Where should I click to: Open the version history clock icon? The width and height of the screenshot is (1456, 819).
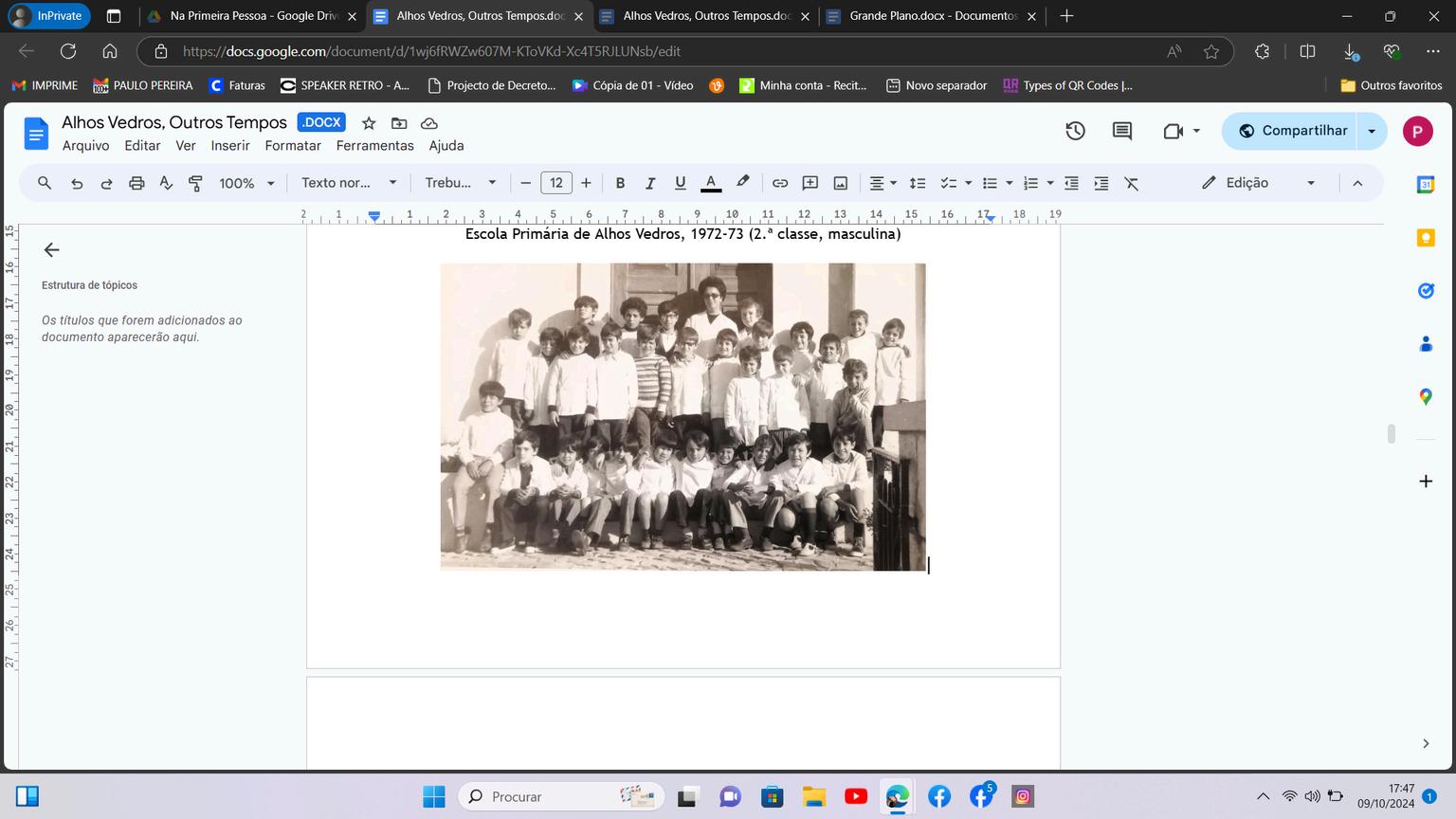[x=1075, y=131]
